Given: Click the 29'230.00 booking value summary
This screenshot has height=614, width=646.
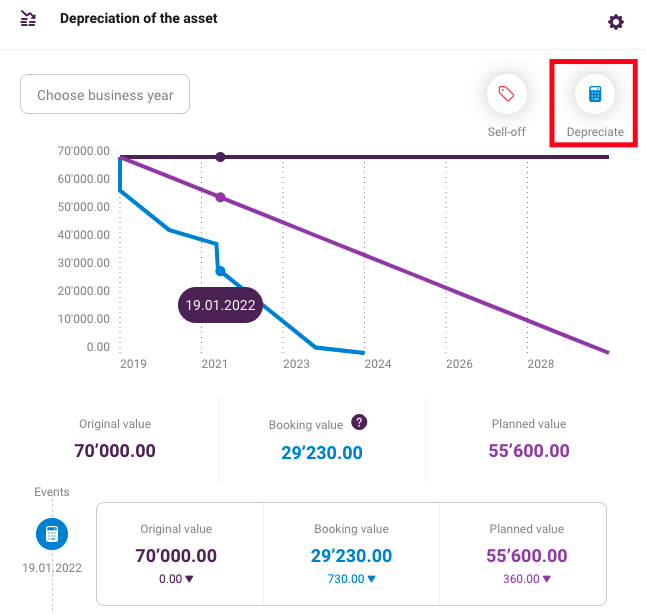Looking at the screenshot, I should [x=322, y=453].
